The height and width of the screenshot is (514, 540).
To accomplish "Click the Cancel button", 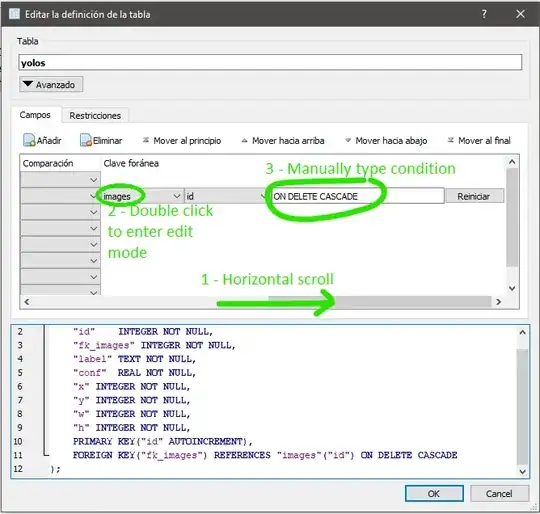I will click(x=499, y=494).
